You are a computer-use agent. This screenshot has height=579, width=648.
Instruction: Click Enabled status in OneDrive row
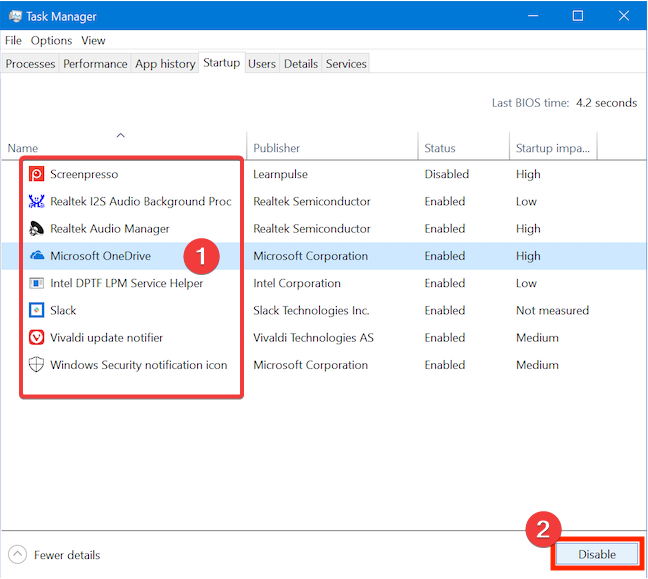point(445,256)
